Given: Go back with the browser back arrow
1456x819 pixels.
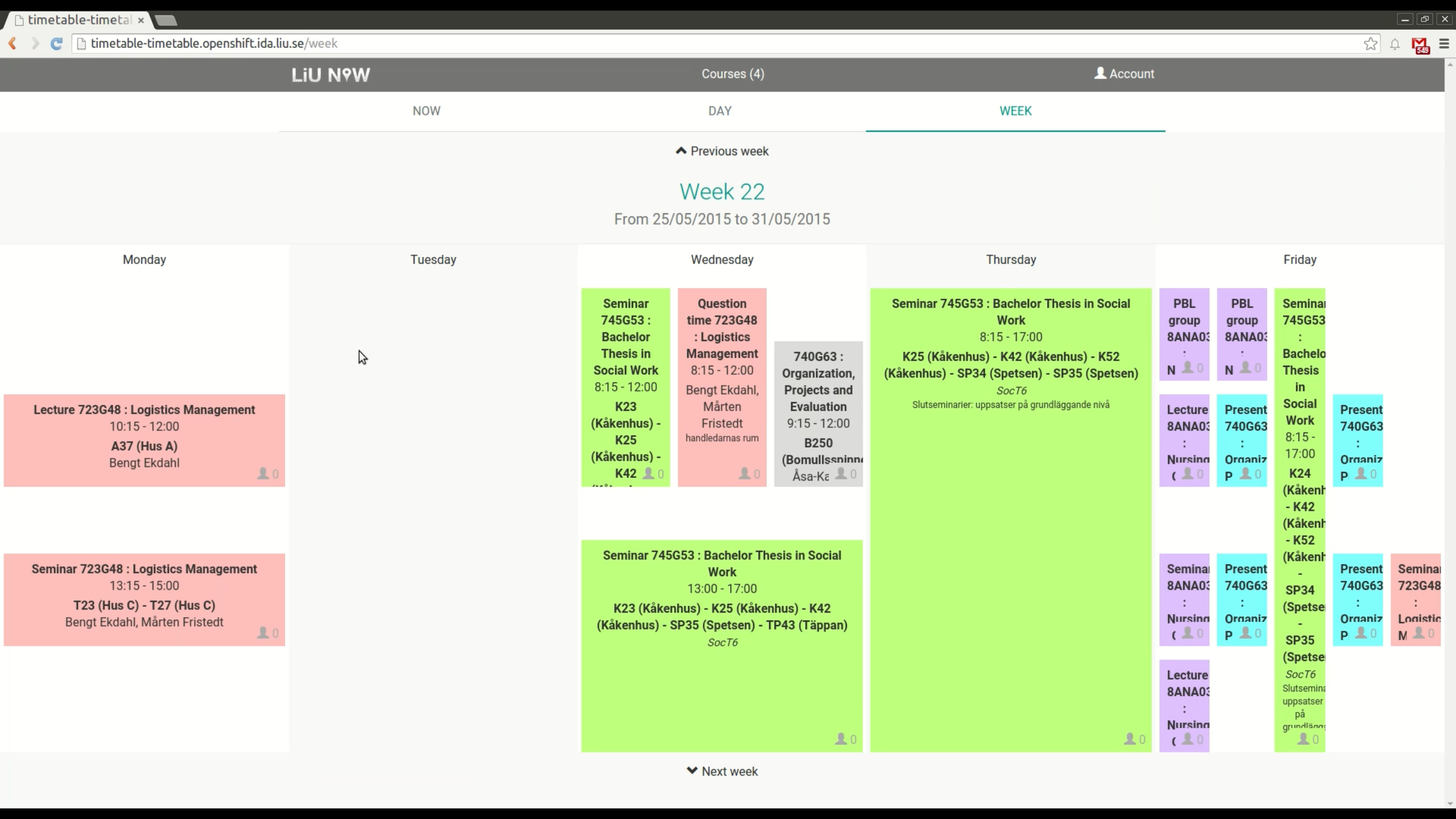Looking at the screenshot, I should coord(13,43).
